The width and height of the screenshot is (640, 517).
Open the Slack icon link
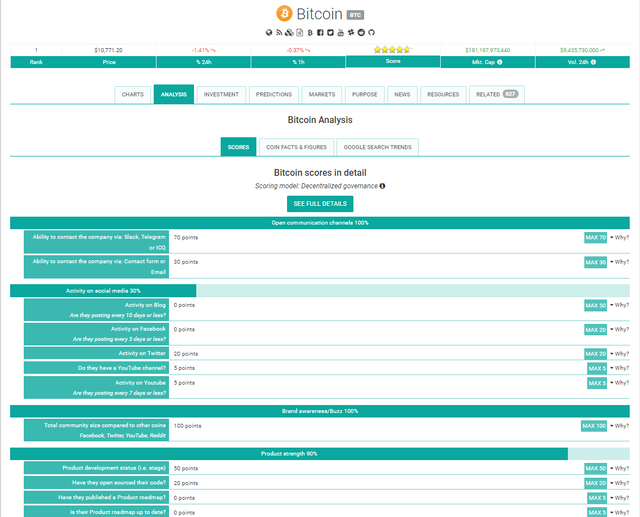click(351, 33)
